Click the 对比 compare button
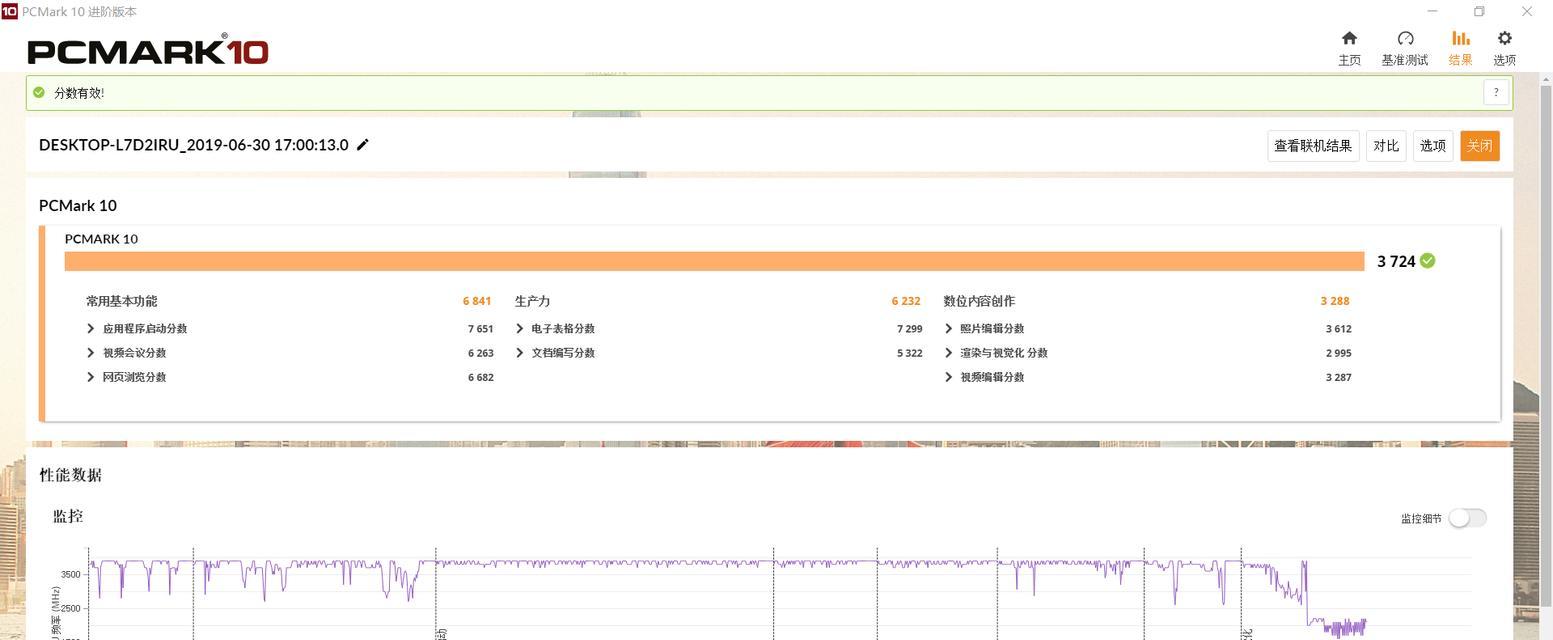Viewport: 1553px width, 640px height. pyautogui.click(x=1386, y=146)
